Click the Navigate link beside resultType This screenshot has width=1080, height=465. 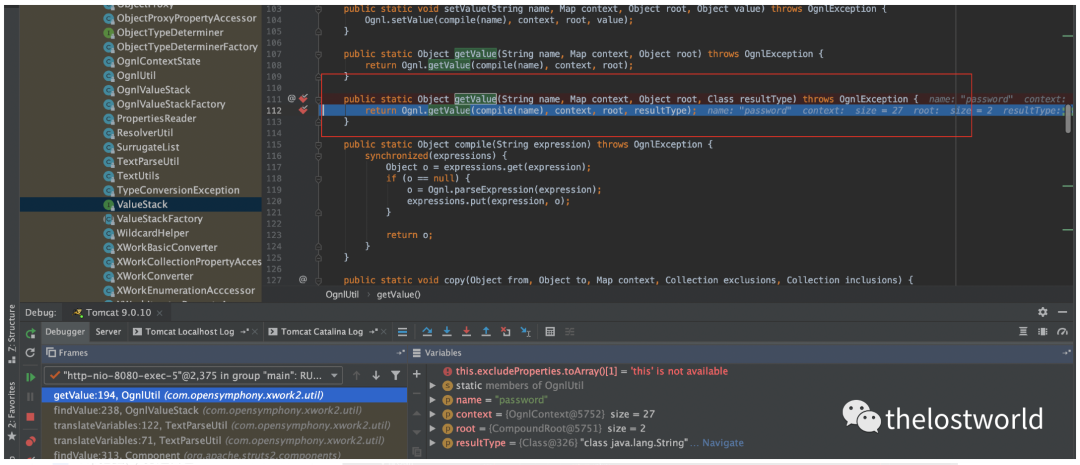pyautogui.click(x=723, y=442)
